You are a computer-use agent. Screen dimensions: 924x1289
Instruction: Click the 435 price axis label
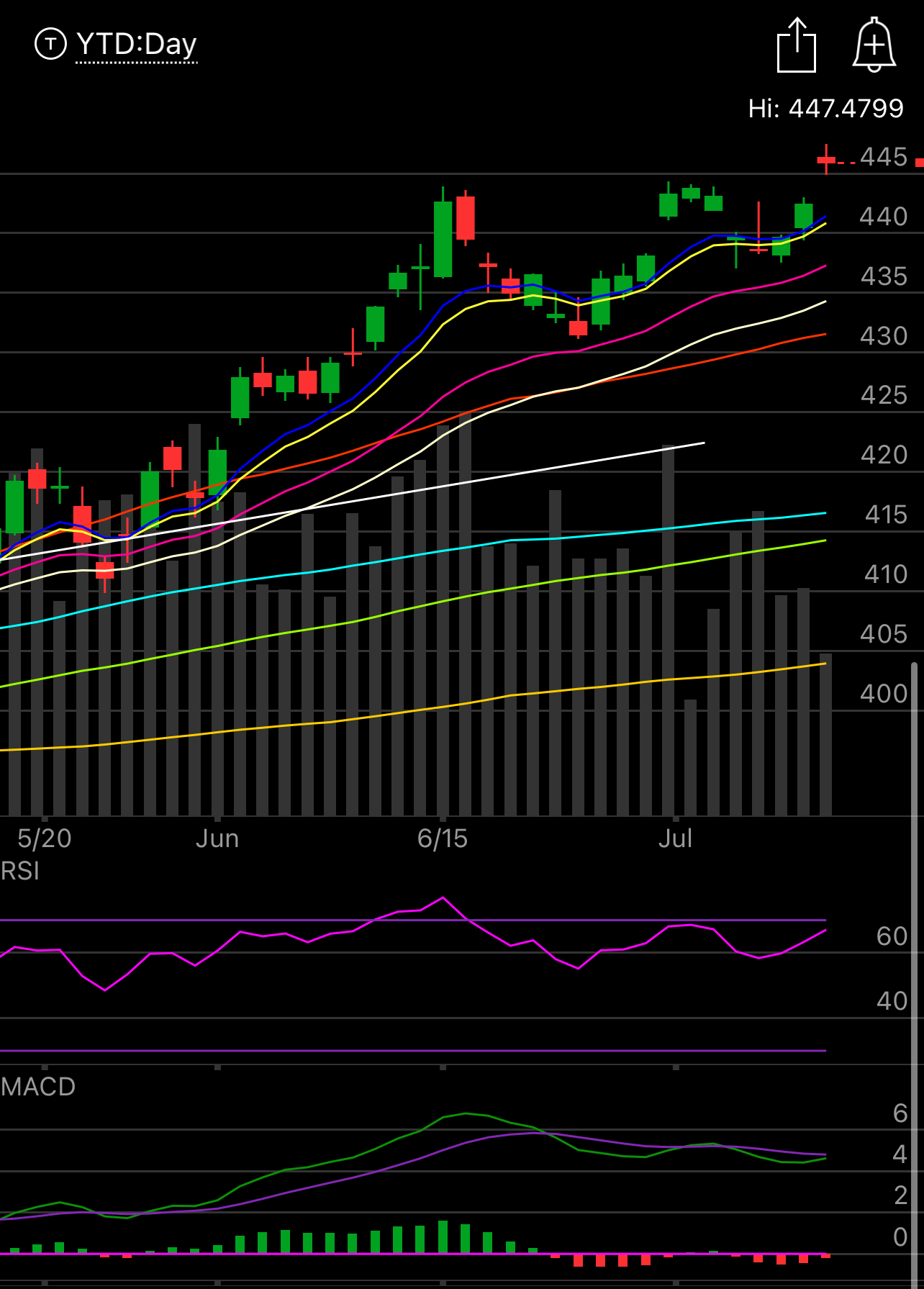tap(884, 276)
